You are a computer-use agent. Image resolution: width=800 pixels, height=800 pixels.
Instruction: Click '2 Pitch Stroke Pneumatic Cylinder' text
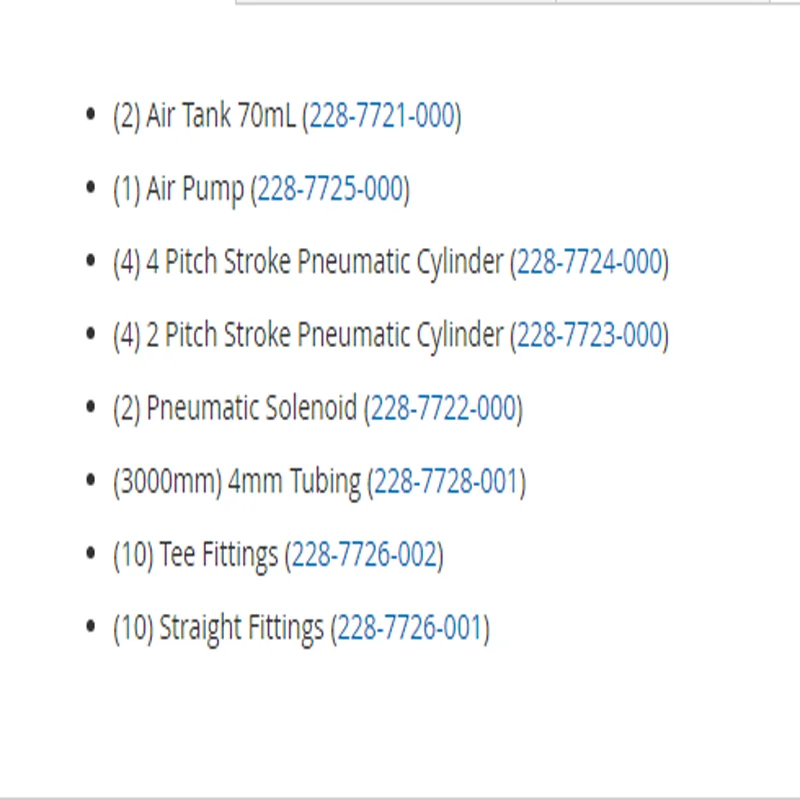(x=325, y=337)
